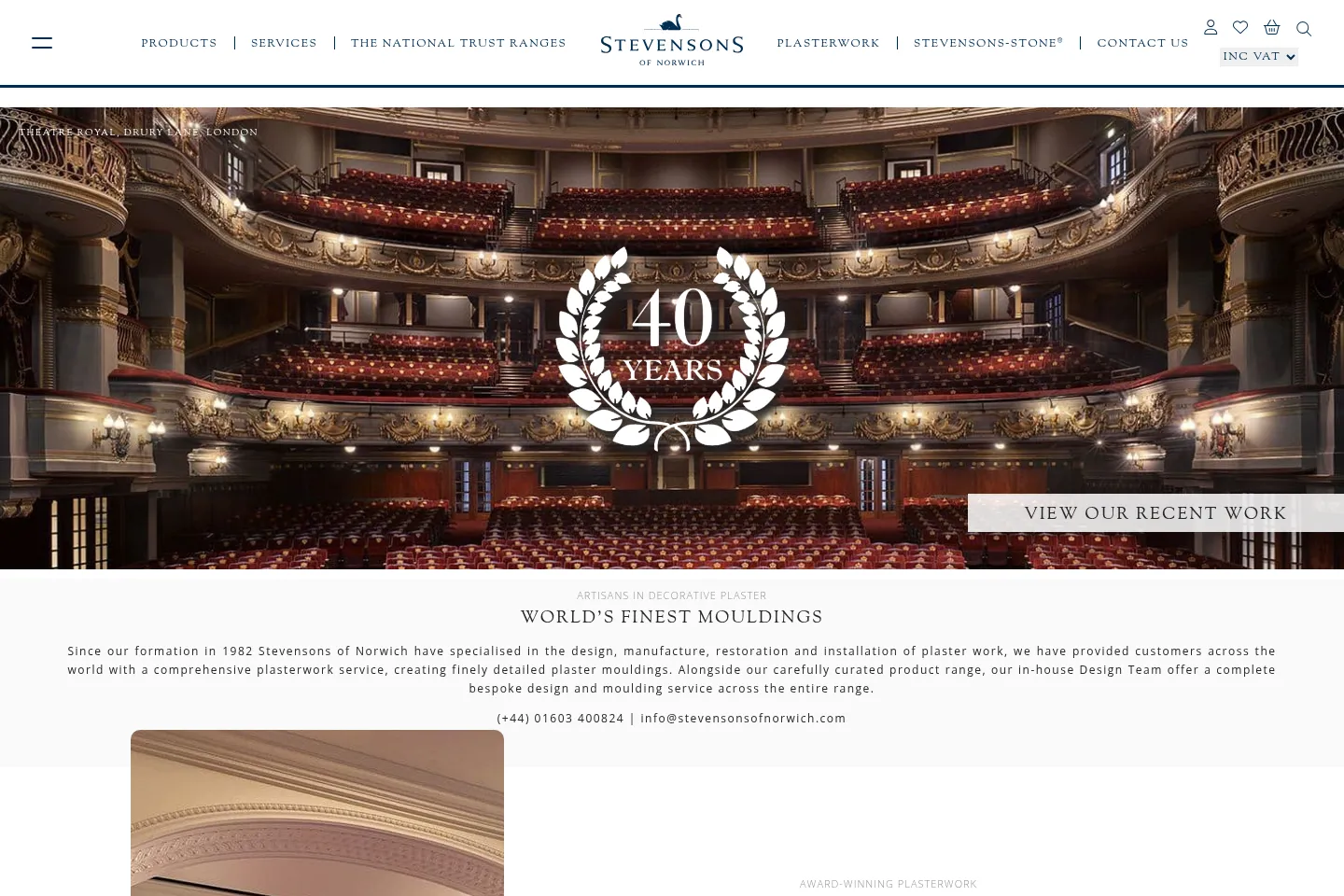The image size is (1344, 896).
Task: Open the Stevensons-Stone menu item
Action: (x=988, y=43)
